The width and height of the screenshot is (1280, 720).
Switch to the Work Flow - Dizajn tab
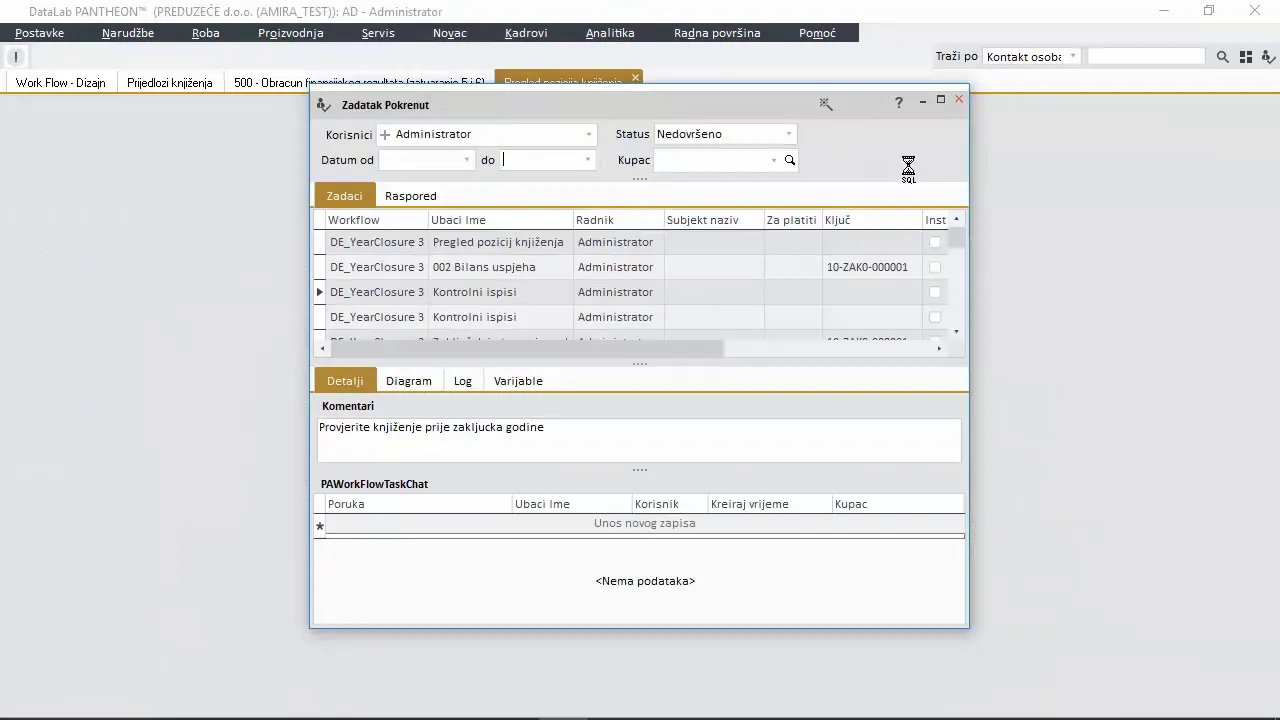pos(61,83)
